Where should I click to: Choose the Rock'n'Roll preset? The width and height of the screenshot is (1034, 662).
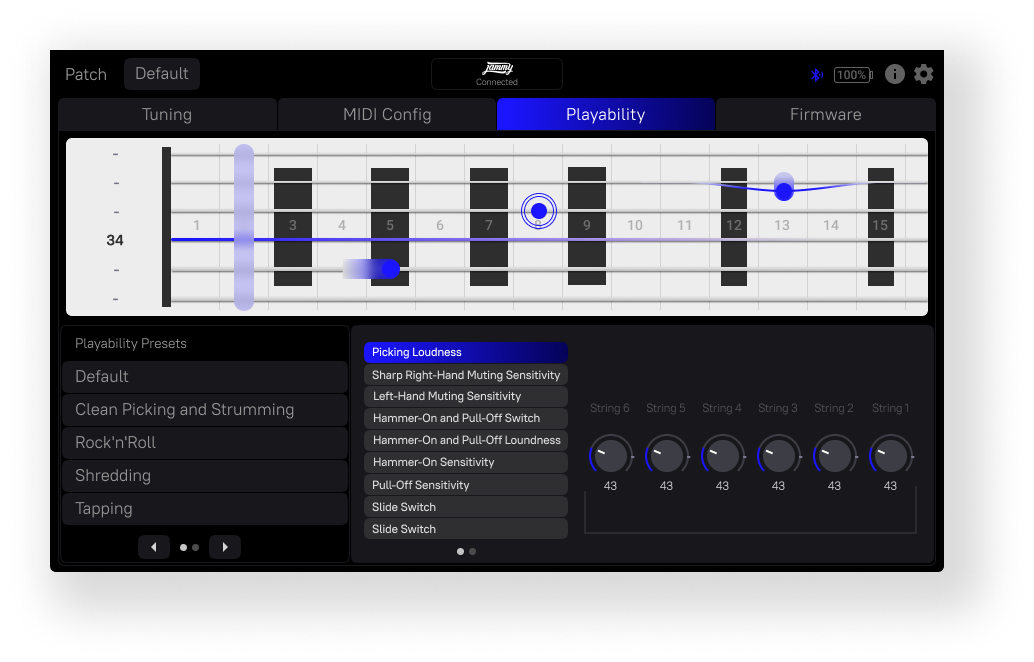[x=205, y=443]
